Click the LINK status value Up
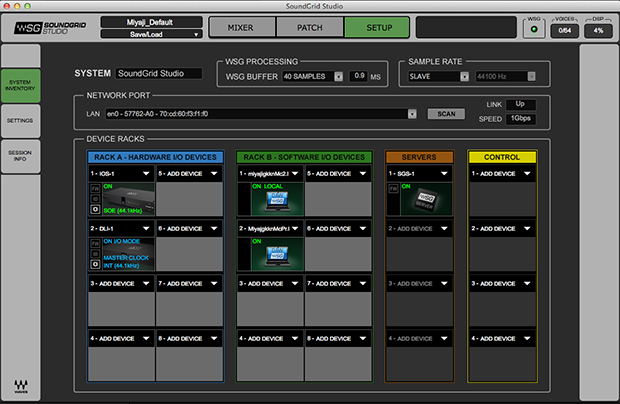This screenshot has width=620, height=404. [520, 104]
